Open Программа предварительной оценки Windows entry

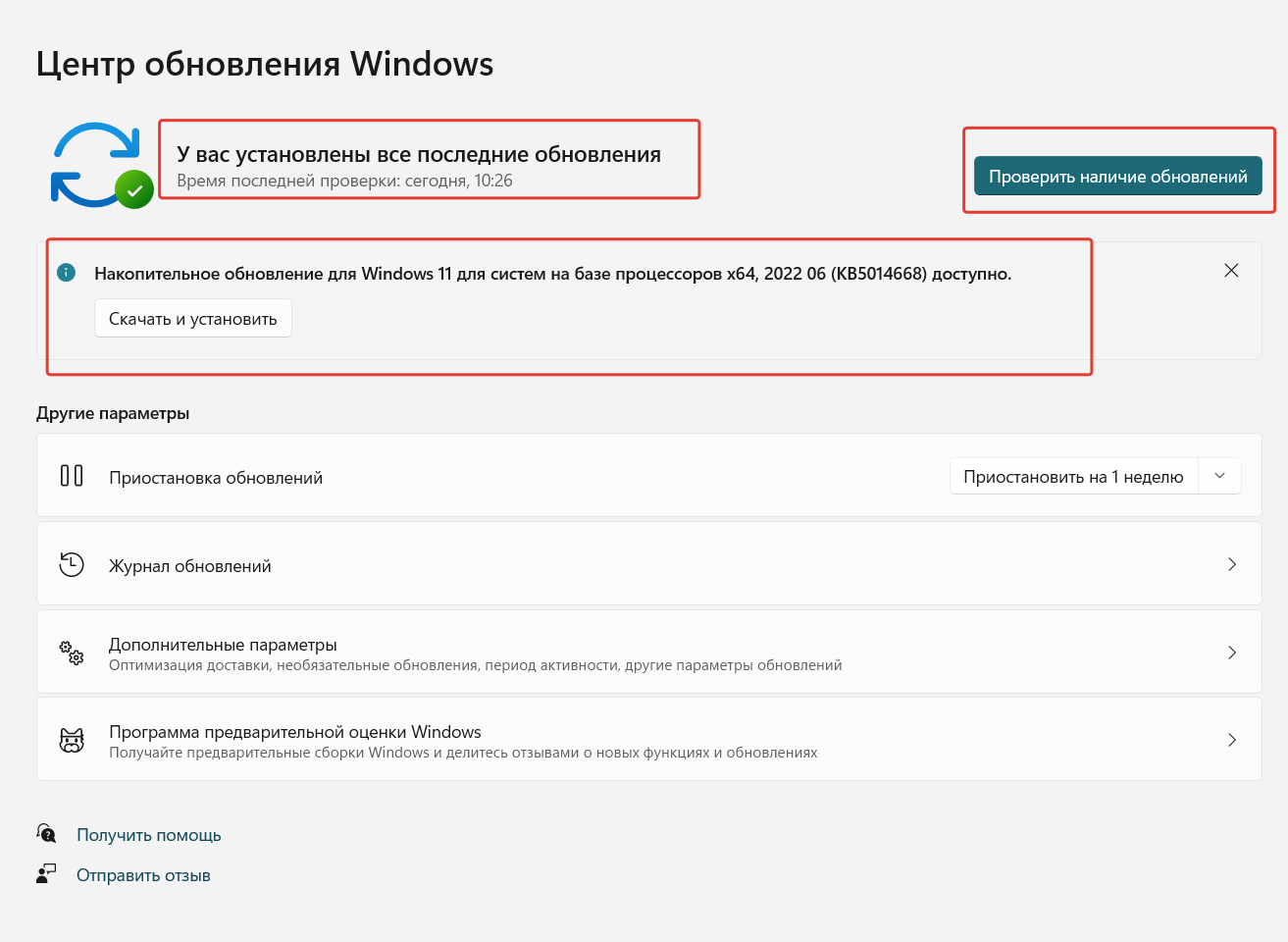tap(649, 739)
